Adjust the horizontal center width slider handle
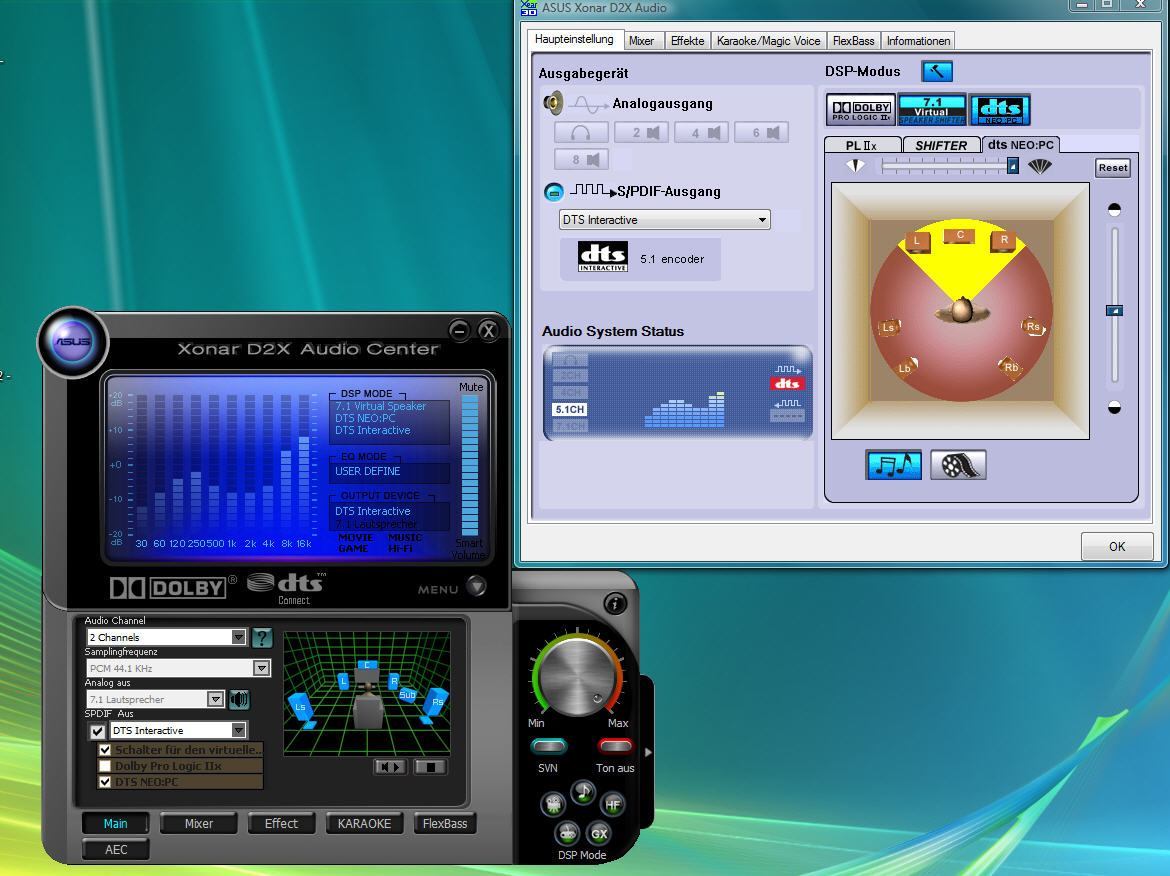This screenshot has height=876, width=1170. [1013, 166]
